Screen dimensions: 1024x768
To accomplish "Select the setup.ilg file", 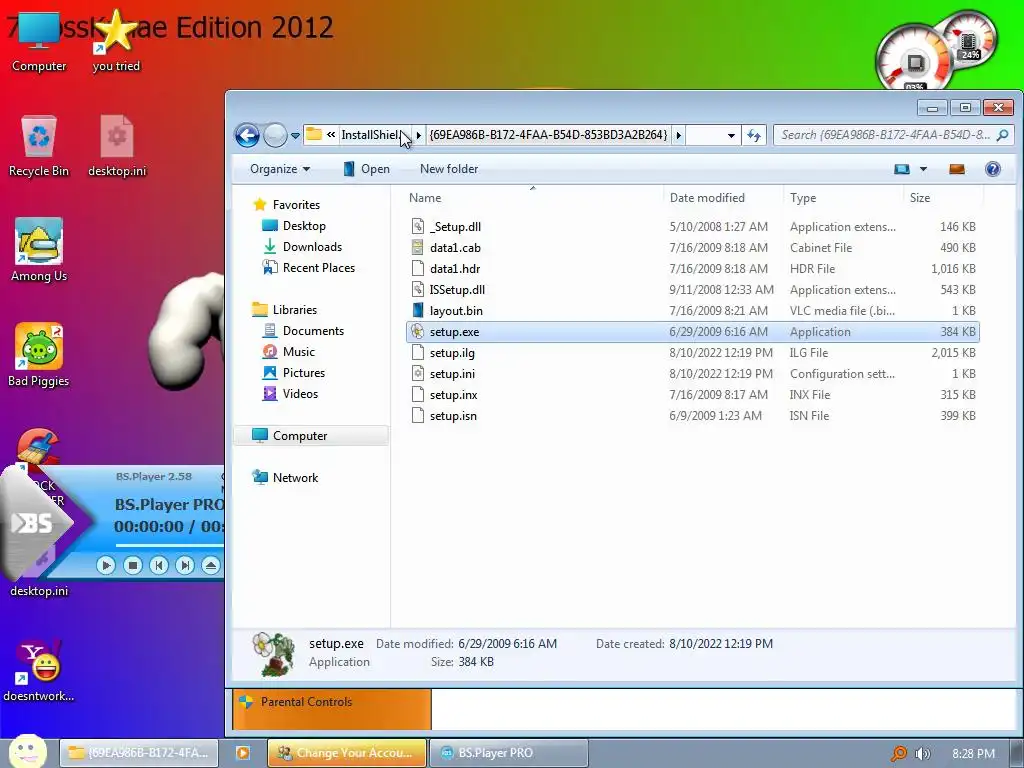I will pyautogui.click(x=452, y=353).
